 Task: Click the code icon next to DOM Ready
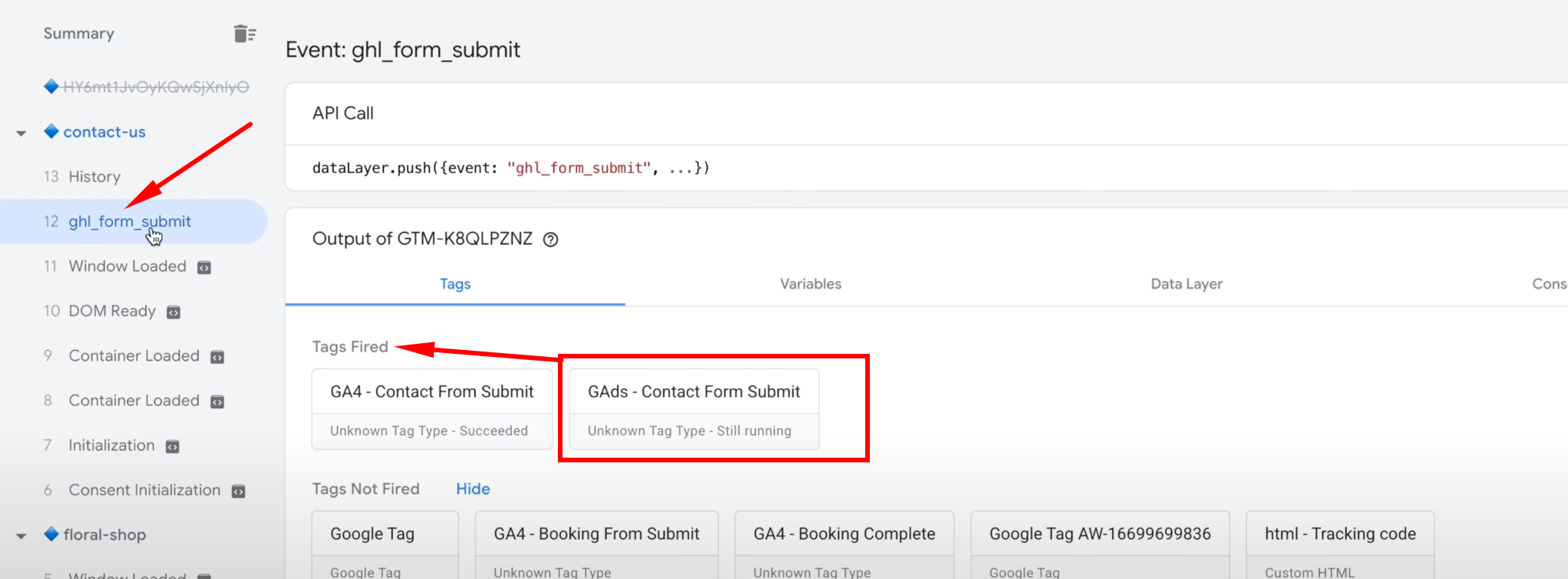click(x=174, y=312)
